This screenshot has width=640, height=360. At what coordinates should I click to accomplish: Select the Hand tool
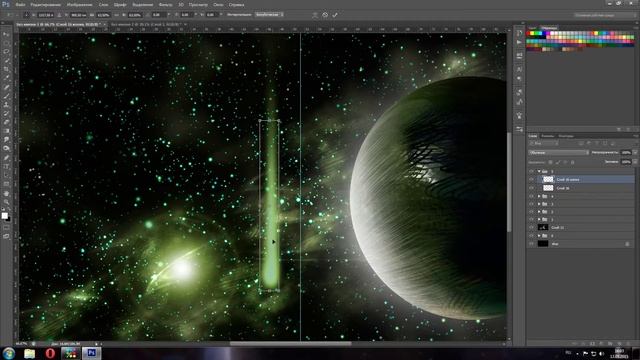coord(6,193)
